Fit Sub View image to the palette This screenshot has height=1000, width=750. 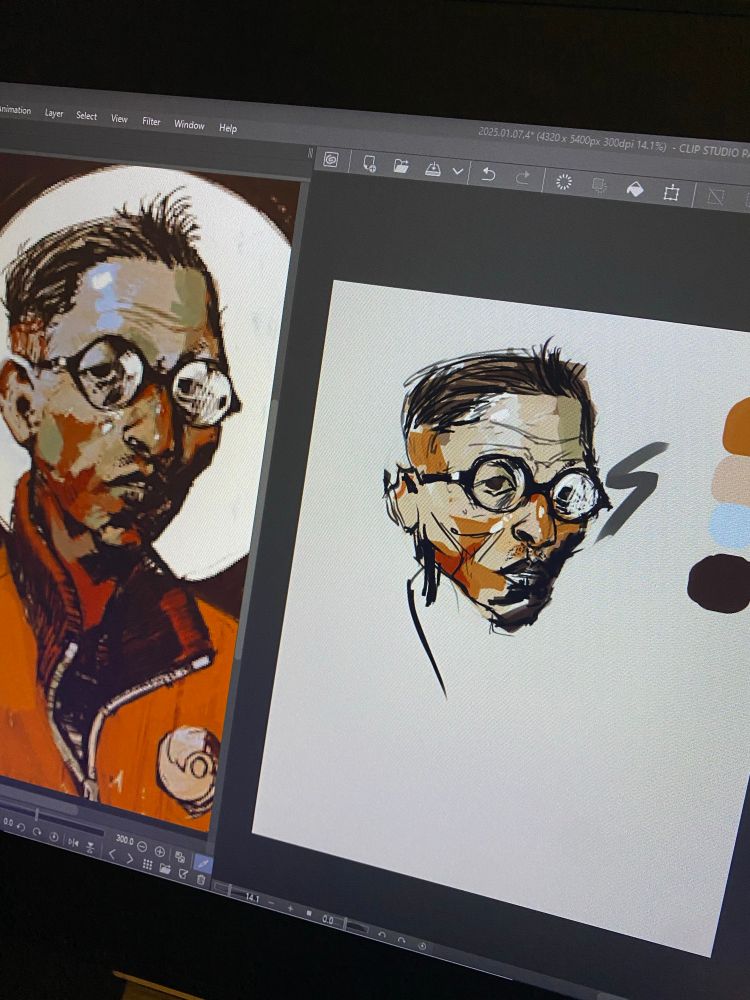(180, 857)
